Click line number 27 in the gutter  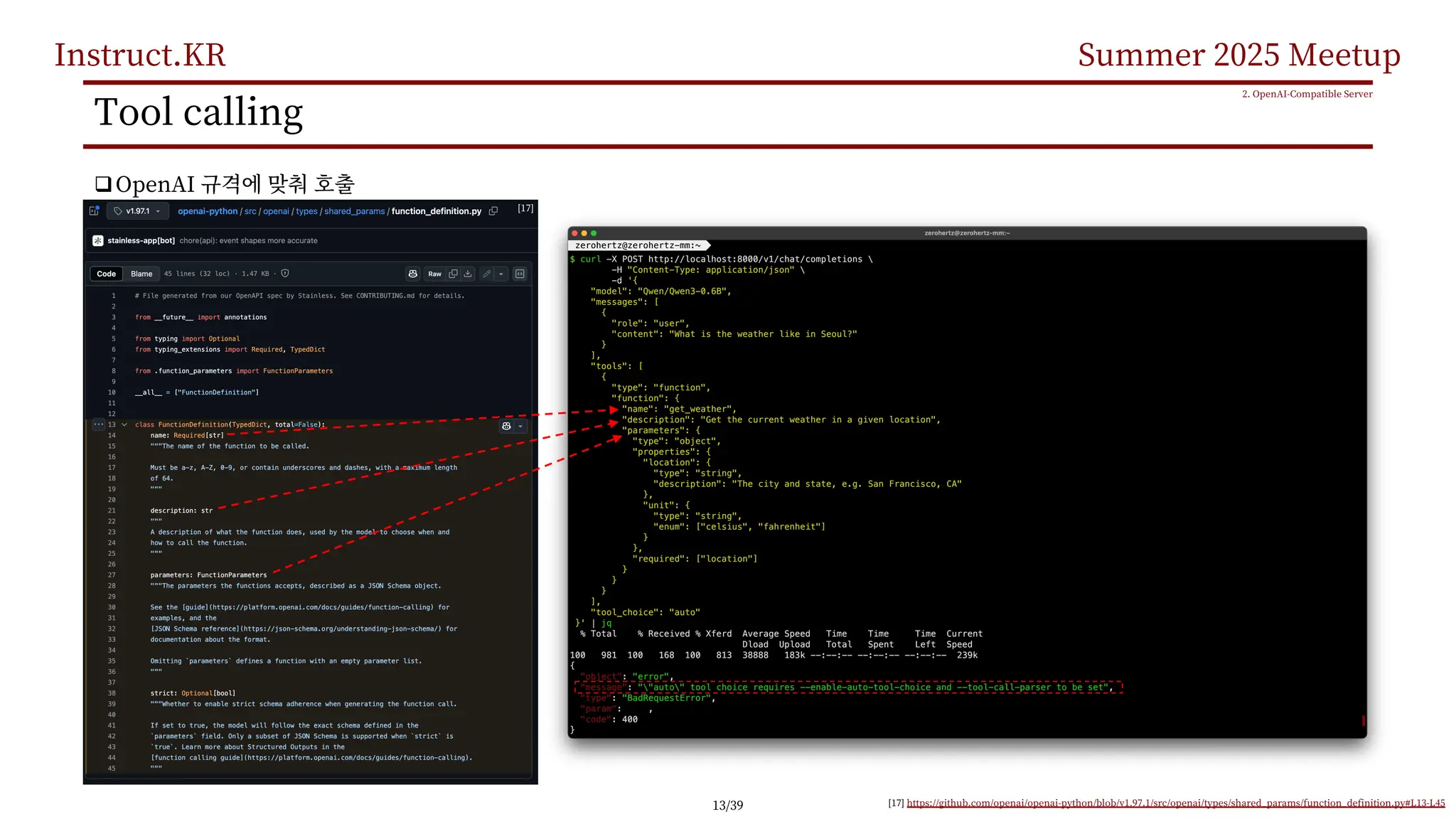(112, 575)
